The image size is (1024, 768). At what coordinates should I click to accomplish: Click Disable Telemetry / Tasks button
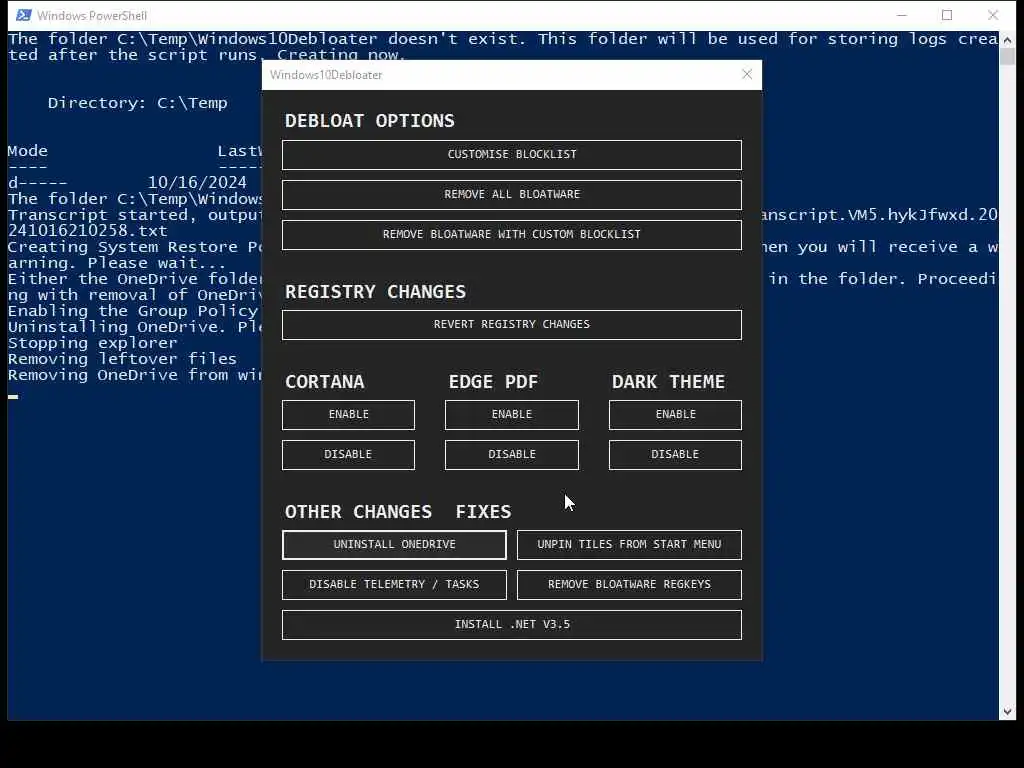pyautogui.click(x=394, y=584)
